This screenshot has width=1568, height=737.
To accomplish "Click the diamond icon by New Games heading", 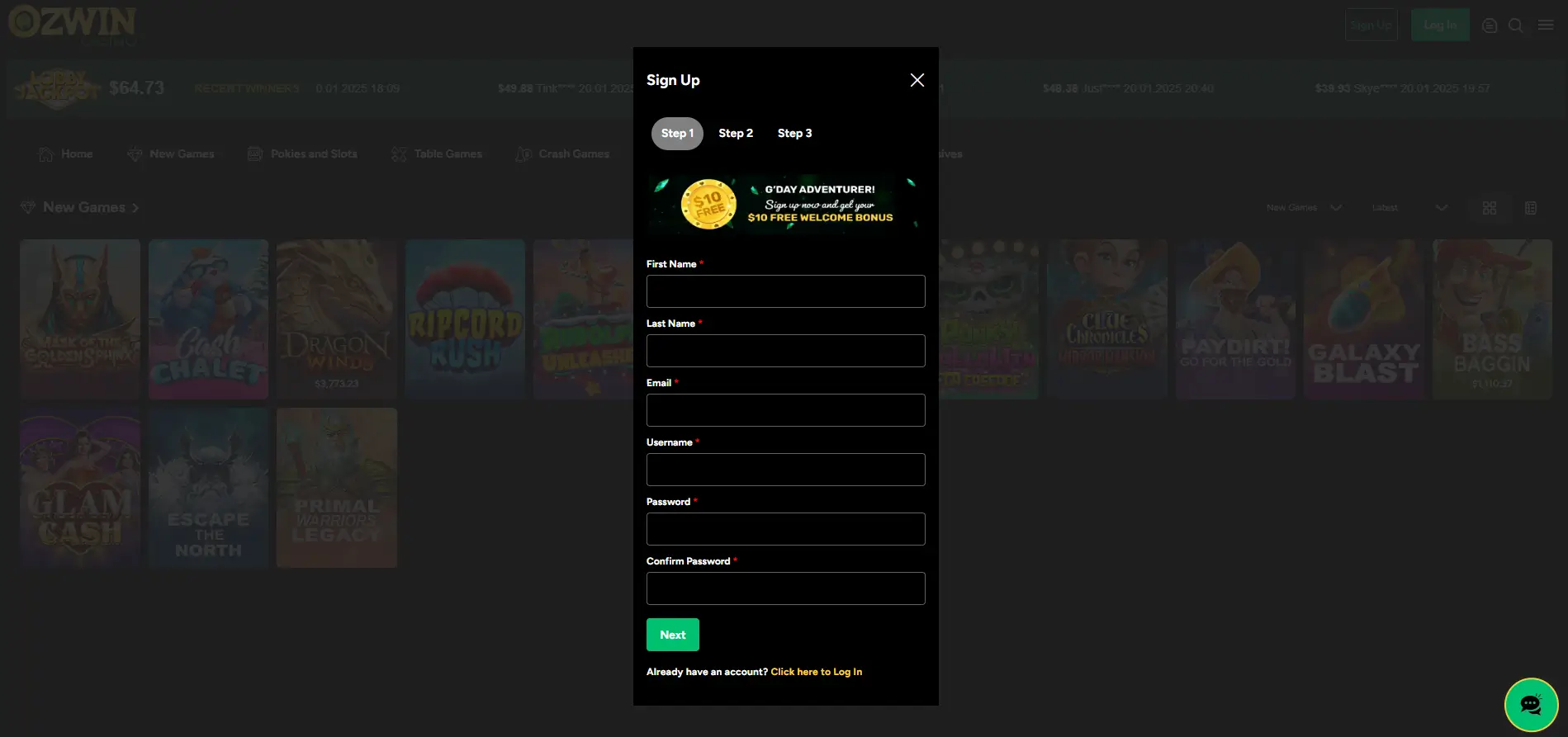I will click(x=28, y=207).
